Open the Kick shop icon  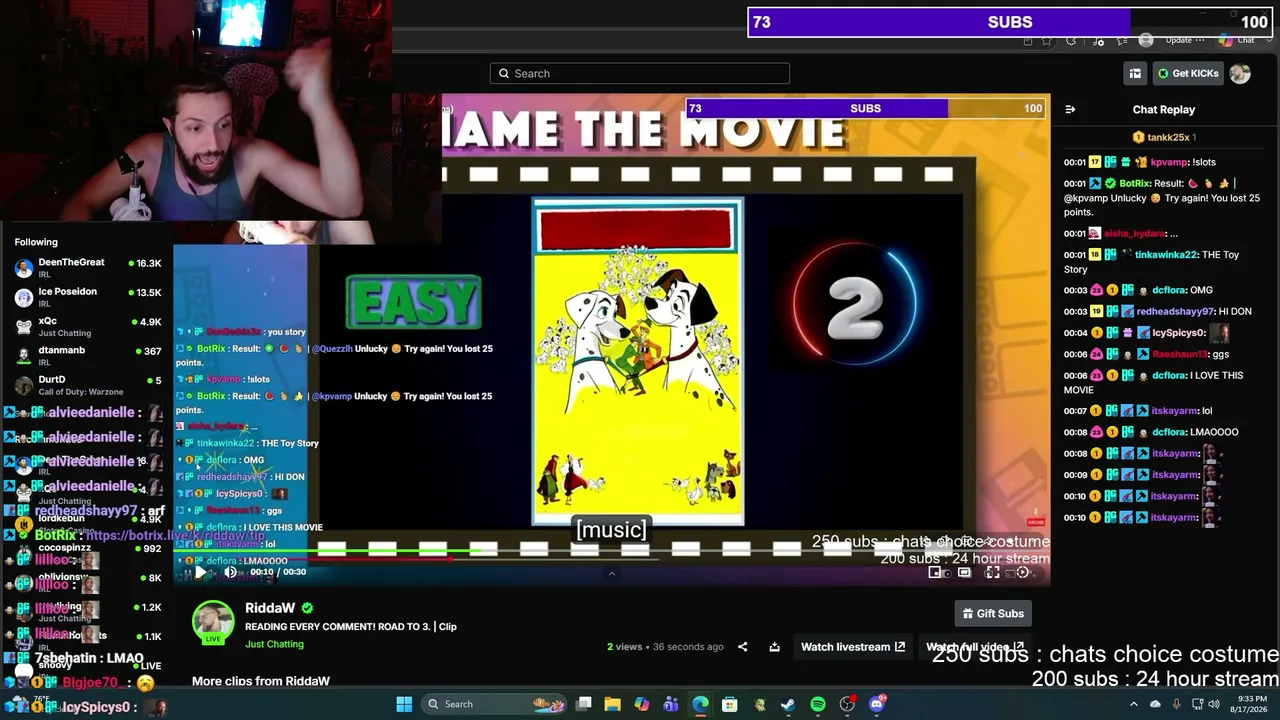point(1135,73)
